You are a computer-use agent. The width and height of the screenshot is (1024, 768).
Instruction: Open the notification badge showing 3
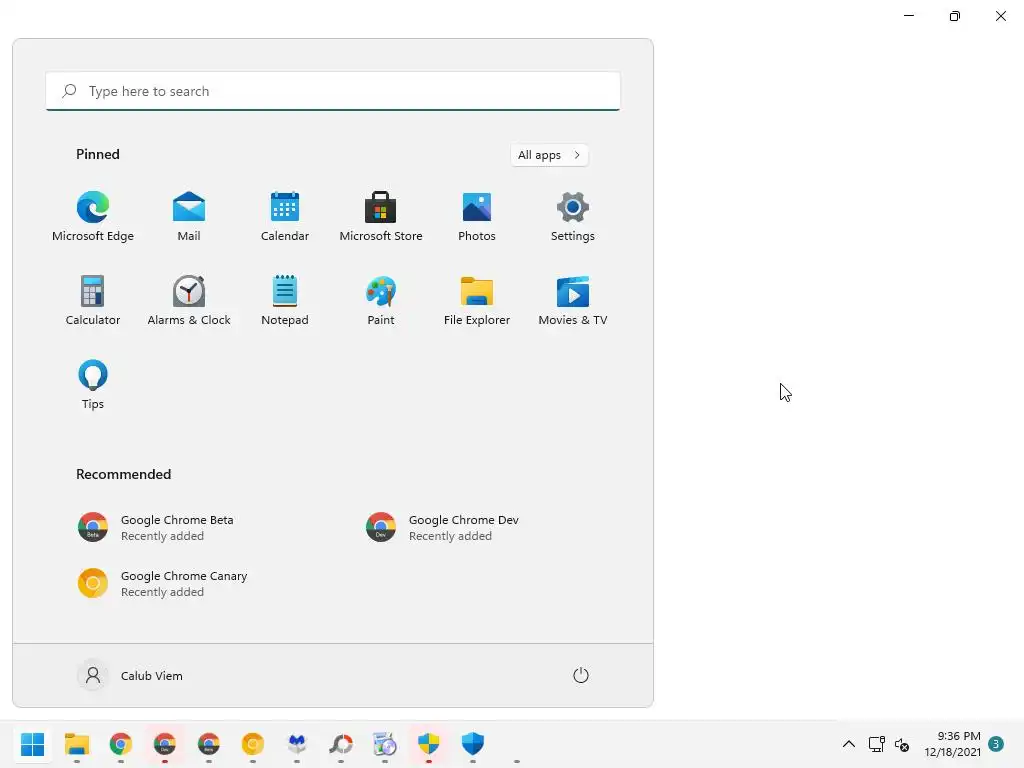[x=995, y=744]
